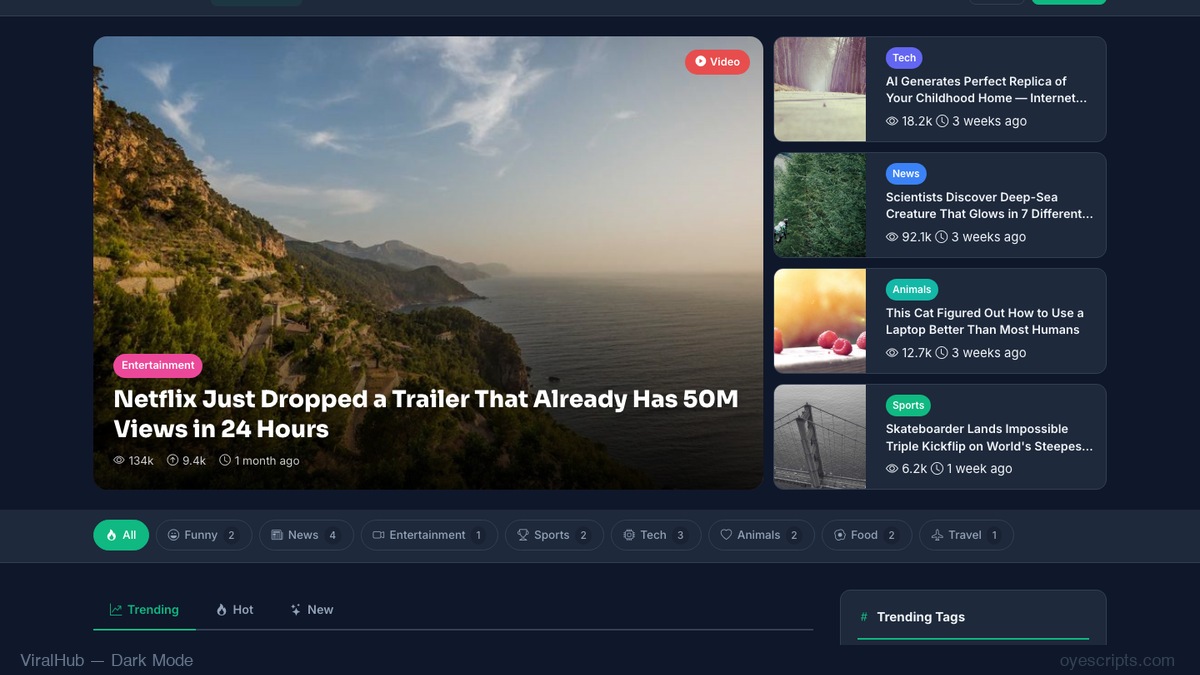Click the eye icon next to 18.2k
Image resolution: width=1200 pixels, height=675 pixels.
(x=892, y=121)
